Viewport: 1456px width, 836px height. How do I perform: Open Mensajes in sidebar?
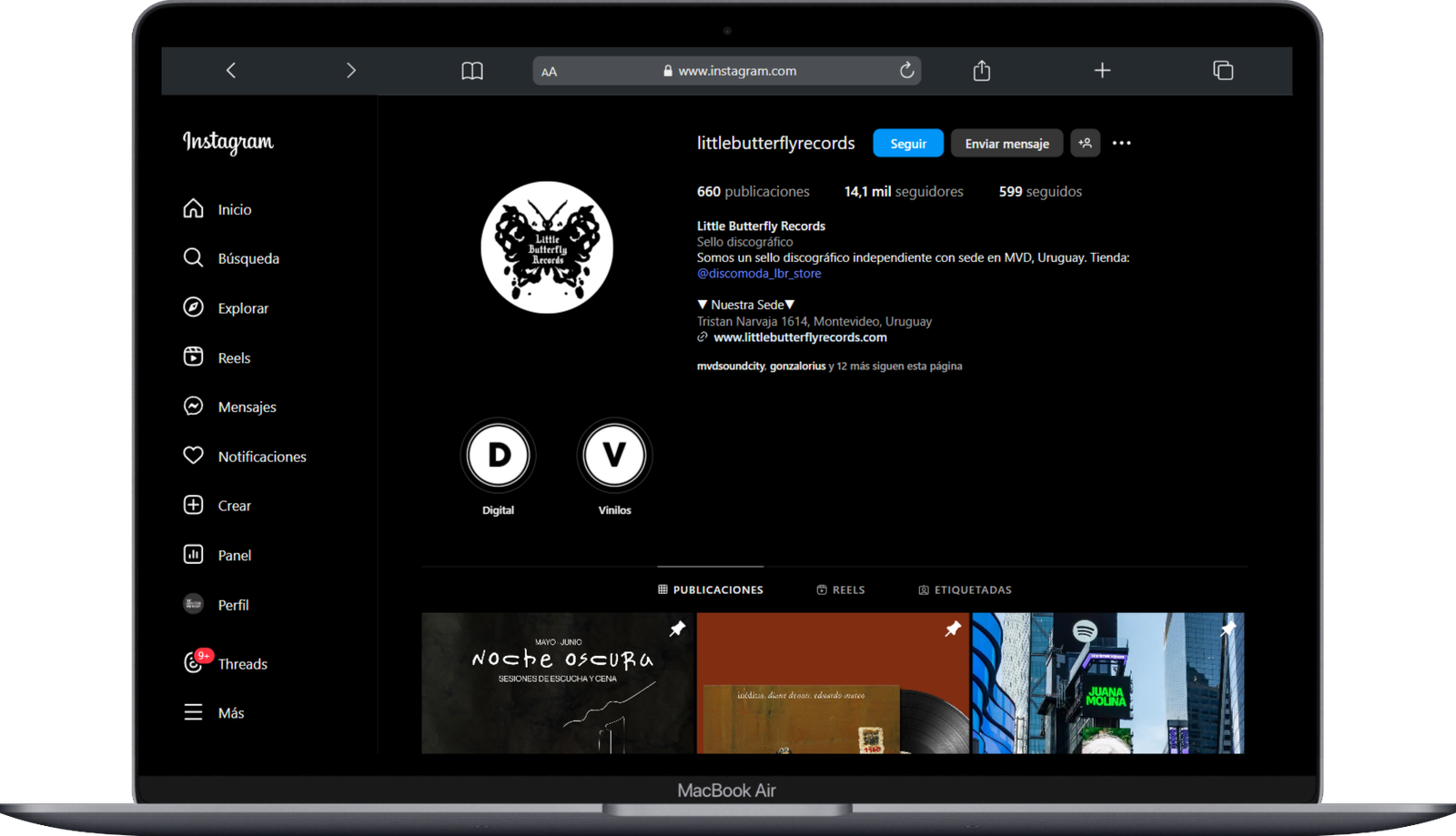pyautogui.click(x=229, y=407)
